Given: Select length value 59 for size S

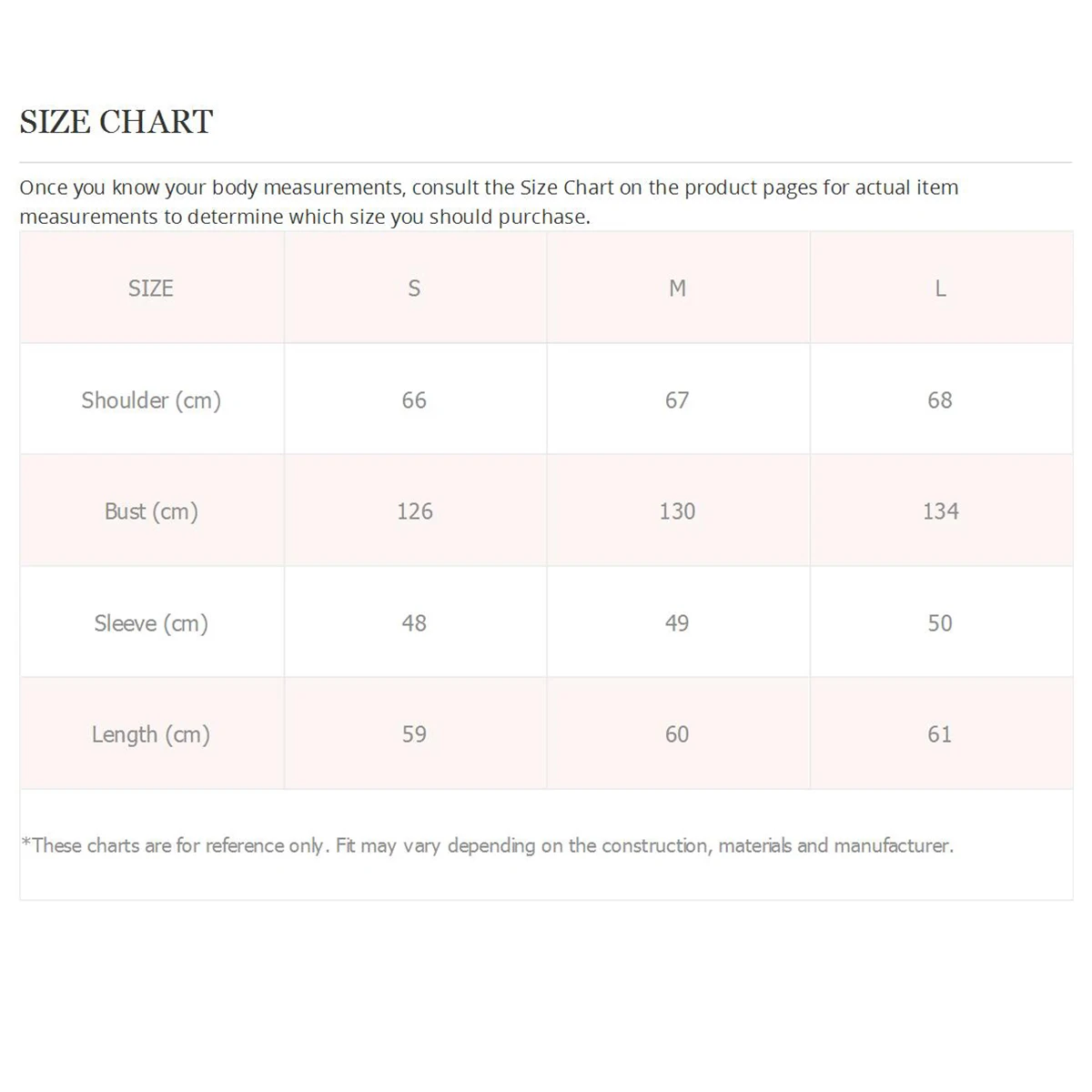Looking at the screenshot, I should [414, 734].
